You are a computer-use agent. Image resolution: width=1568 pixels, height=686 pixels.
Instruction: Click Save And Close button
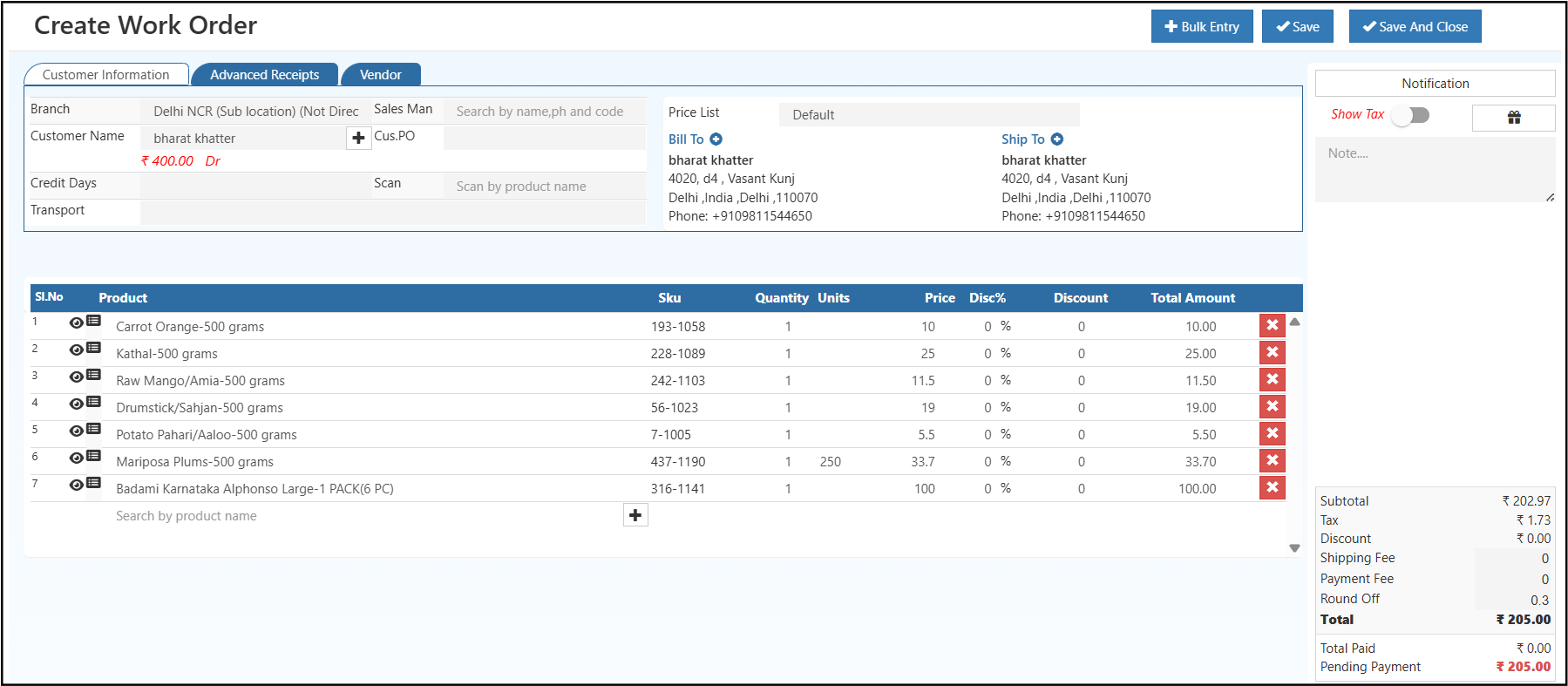pyautogui.click(x=1415, y=26)
